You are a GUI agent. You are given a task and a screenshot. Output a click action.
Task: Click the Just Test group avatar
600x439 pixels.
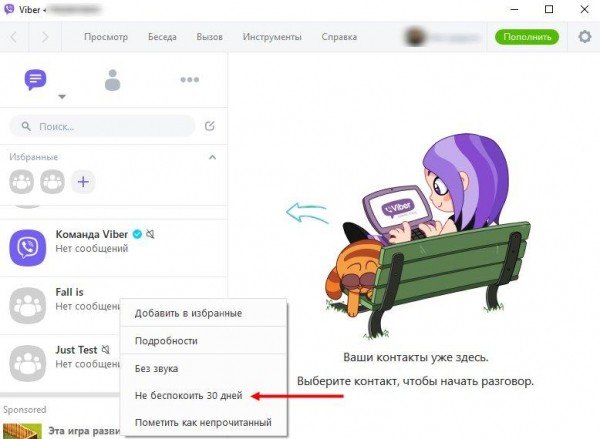pyautogui.click(x=28, y=363)
